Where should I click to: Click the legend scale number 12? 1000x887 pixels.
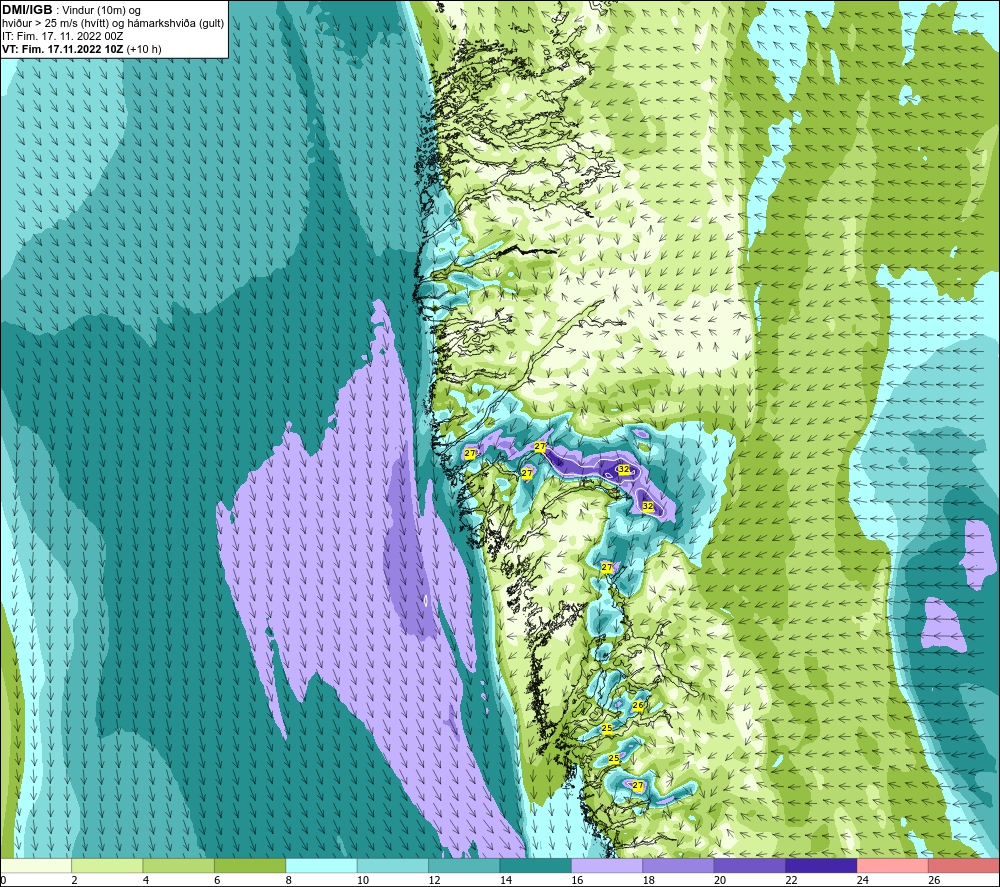pyautogui.click(x=434, y=880)
